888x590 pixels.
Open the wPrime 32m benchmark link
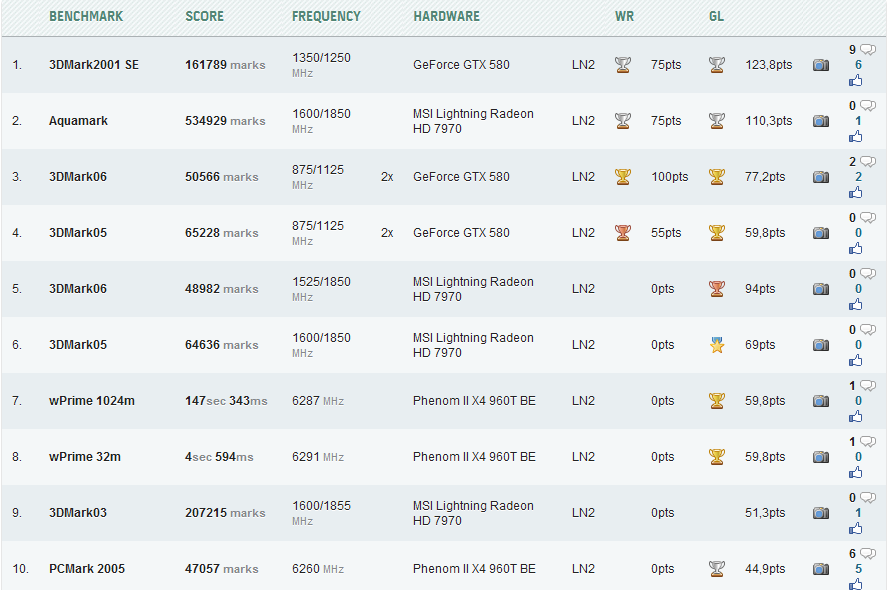[x=85, y=457]
